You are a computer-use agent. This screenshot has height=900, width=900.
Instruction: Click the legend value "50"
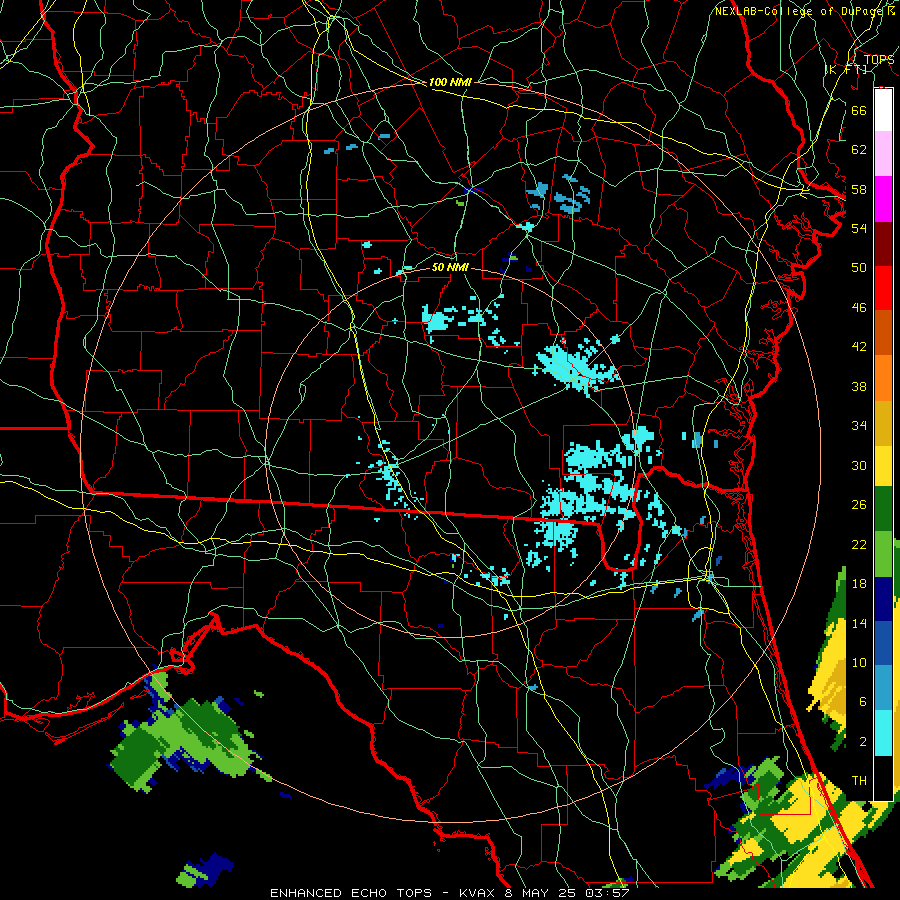click(x=859, y=268)
